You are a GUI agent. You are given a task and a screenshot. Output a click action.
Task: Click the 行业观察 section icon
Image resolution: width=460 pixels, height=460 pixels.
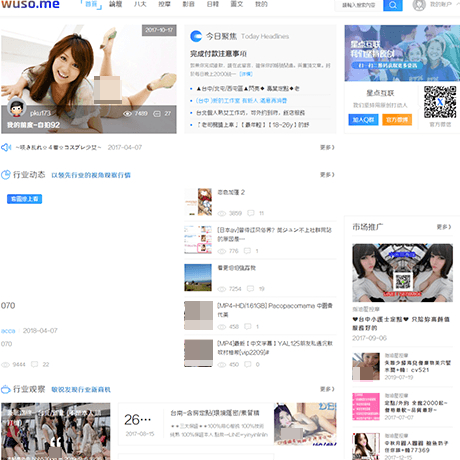[6, 389]
